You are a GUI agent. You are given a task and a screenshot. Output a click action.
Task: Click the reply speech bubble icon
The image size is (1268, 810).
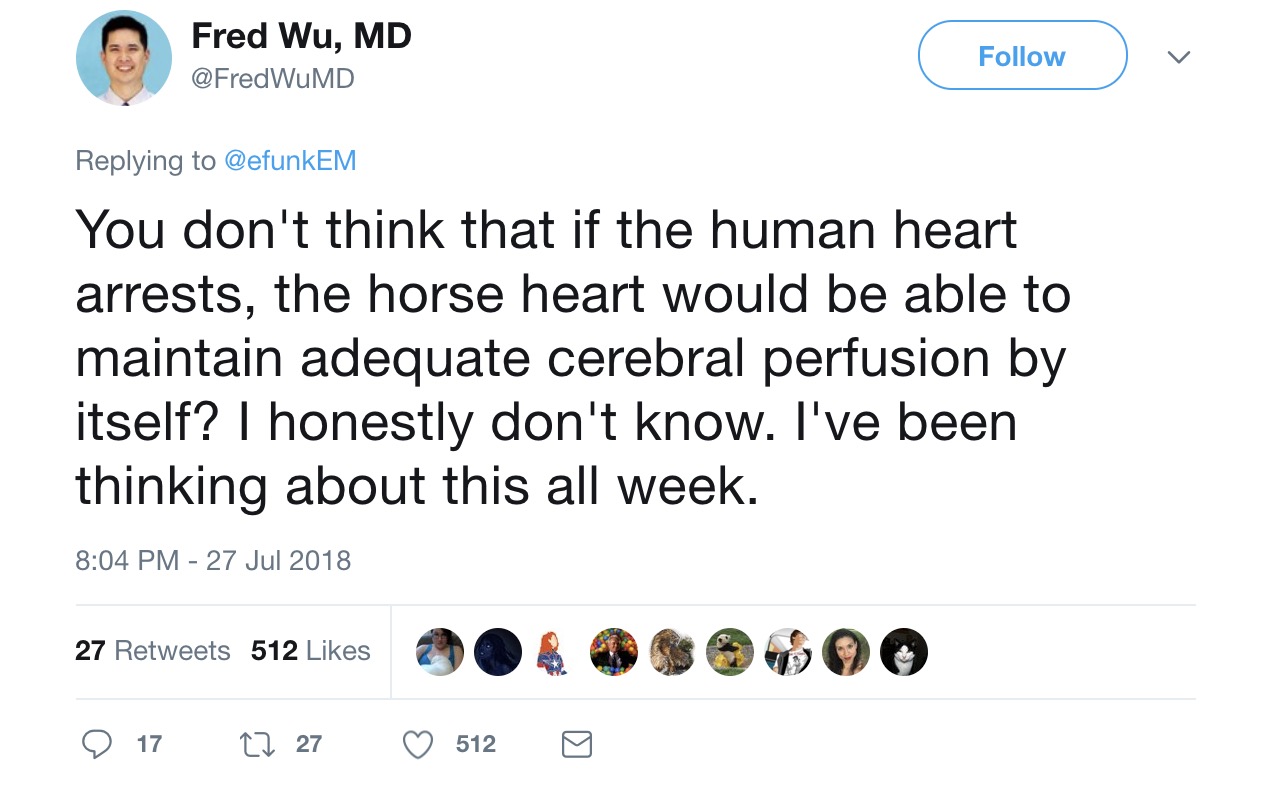[x=96, y=744]
